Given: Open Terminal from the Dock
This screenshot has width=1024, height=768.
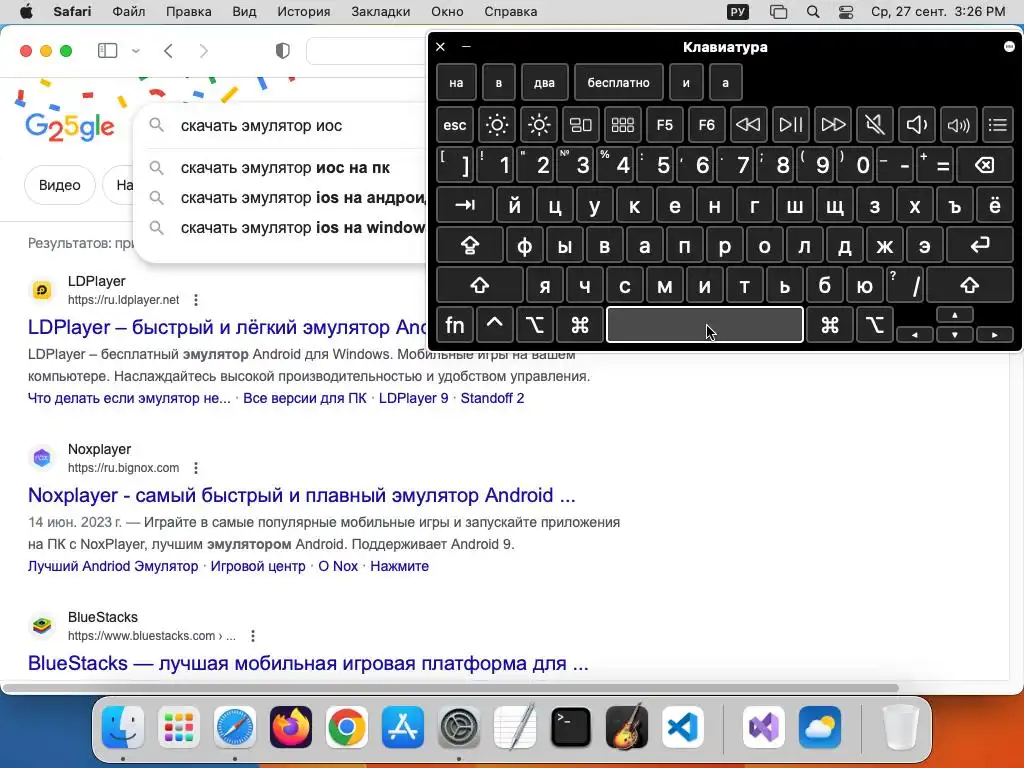Looking at the screenshot, I should [x=571, y=727].
